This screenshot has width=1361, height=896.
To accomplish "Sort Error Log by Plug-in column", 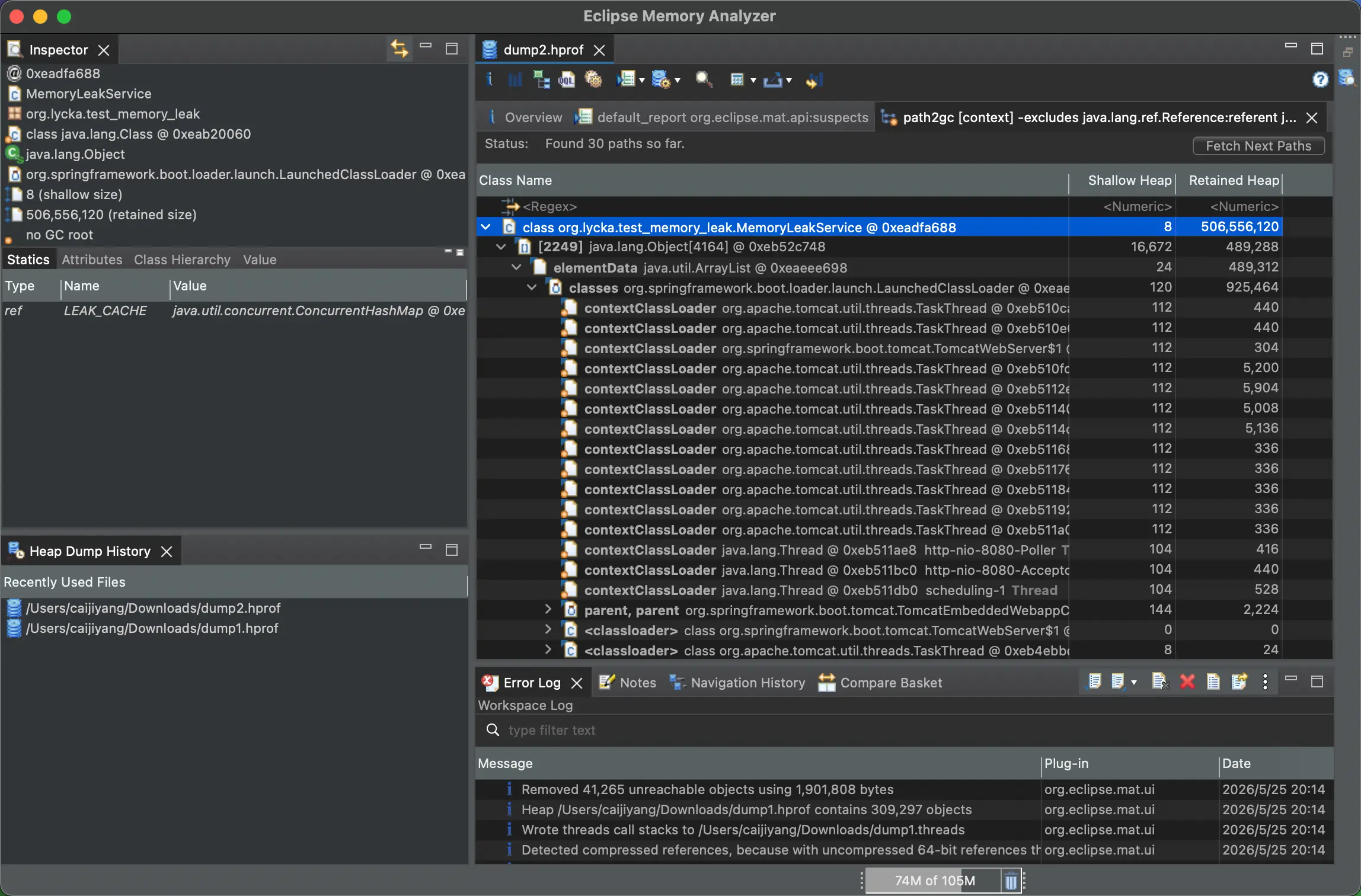I will pyautogui.click(x=1130, y=764).
